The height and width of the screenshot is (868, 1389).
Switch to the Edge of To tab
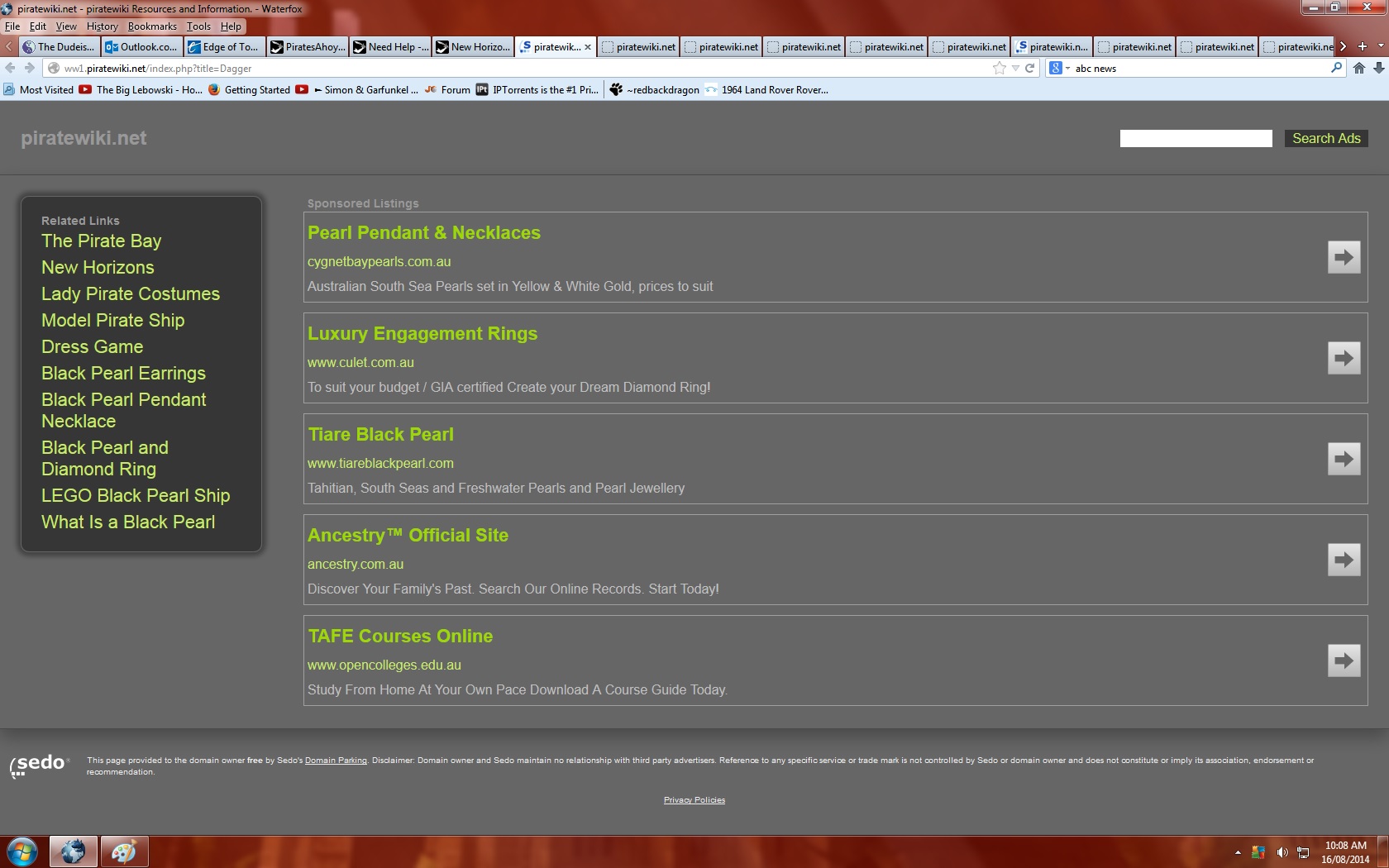coord(224,46)
